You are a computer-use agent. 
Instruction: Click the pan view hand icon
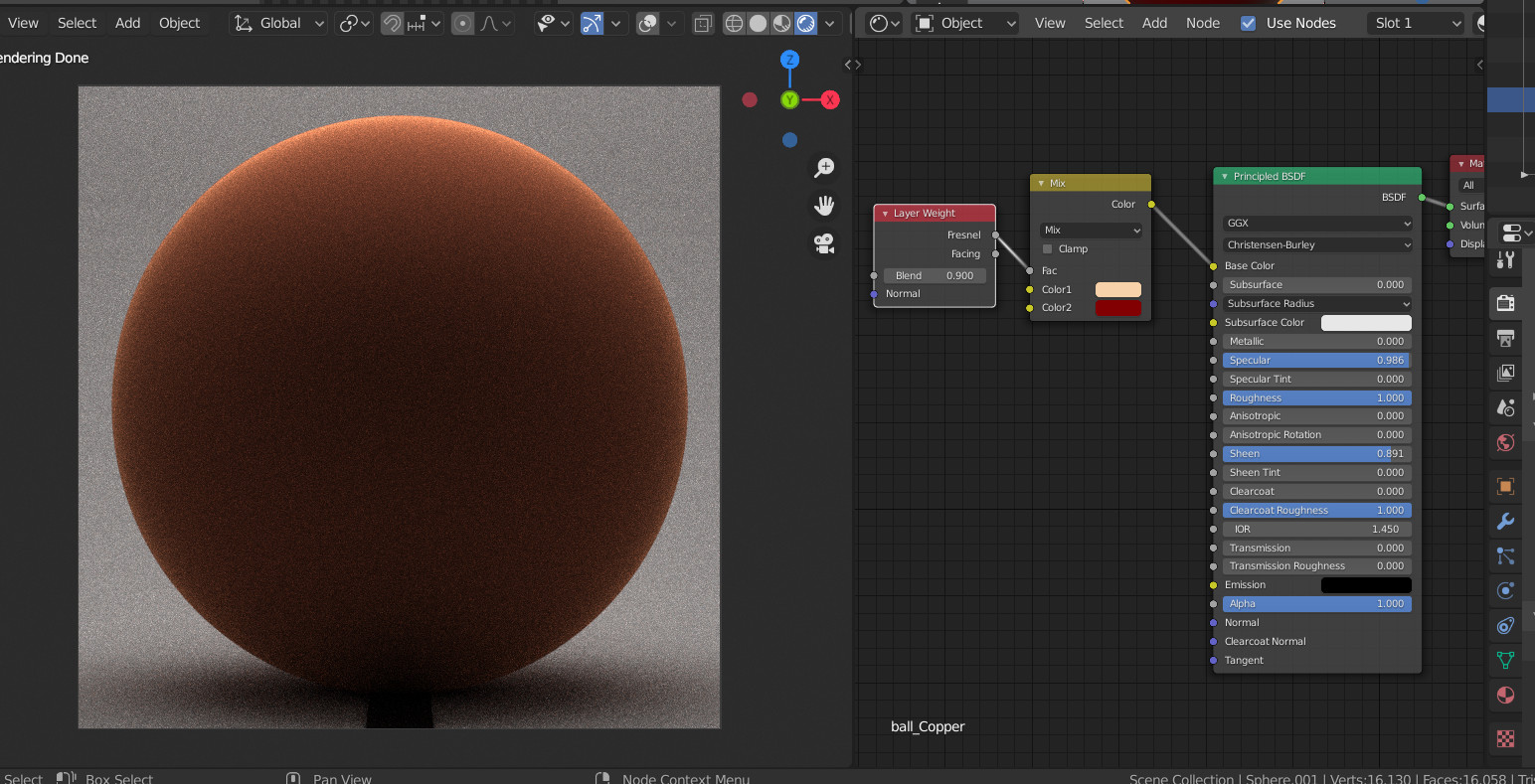tap(824, 206)
